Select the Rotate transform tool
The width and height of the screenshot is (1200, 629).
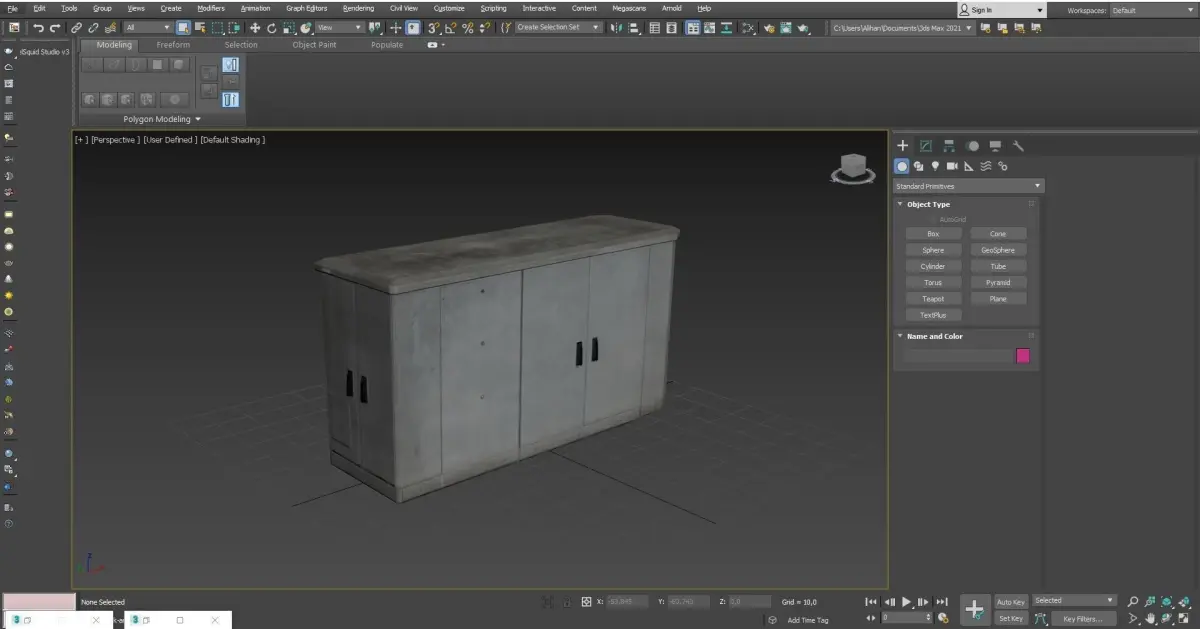tap(271, 28)
